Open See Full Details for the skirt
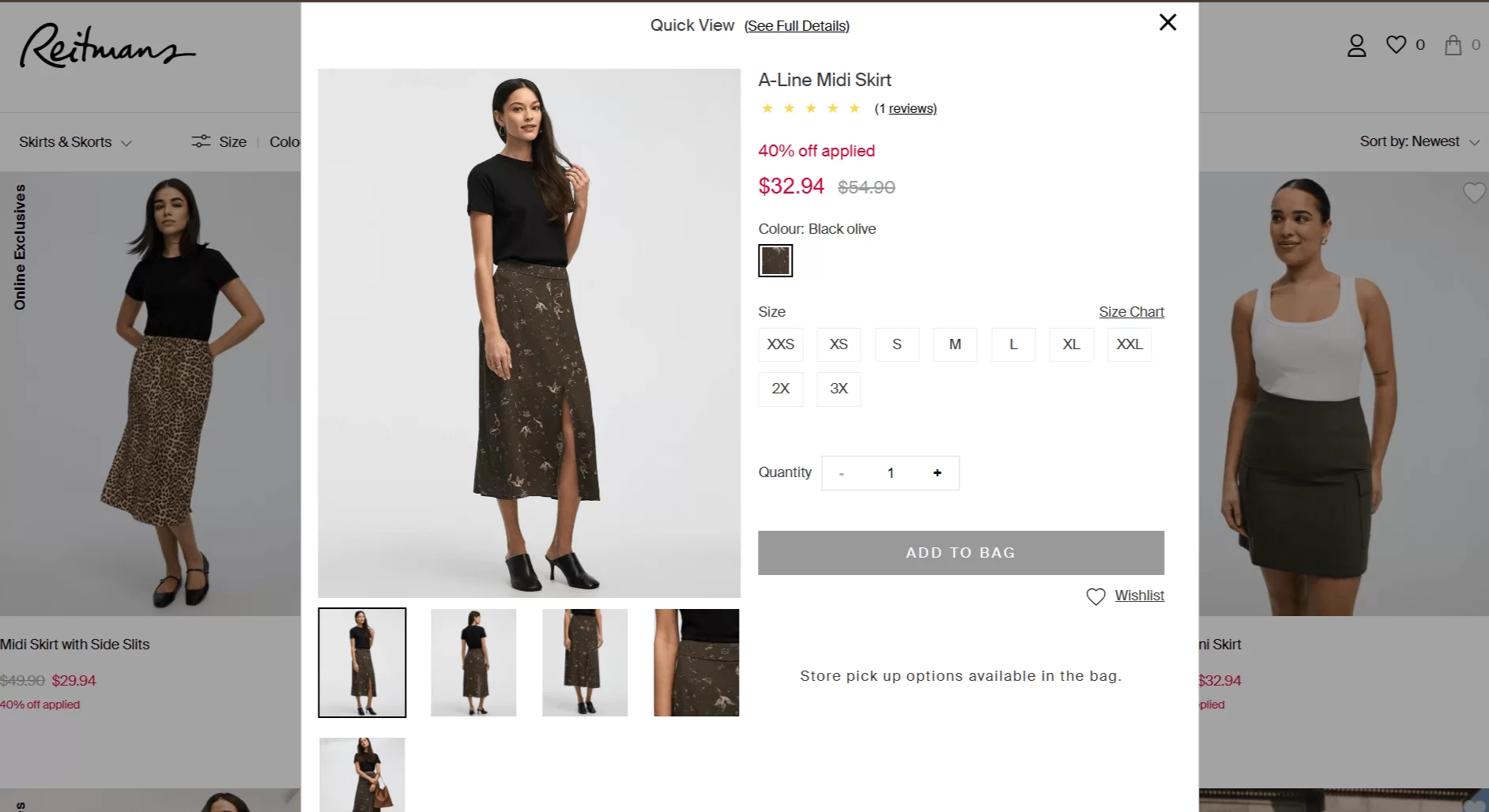The image size is (1489, 812). point(797,25)
